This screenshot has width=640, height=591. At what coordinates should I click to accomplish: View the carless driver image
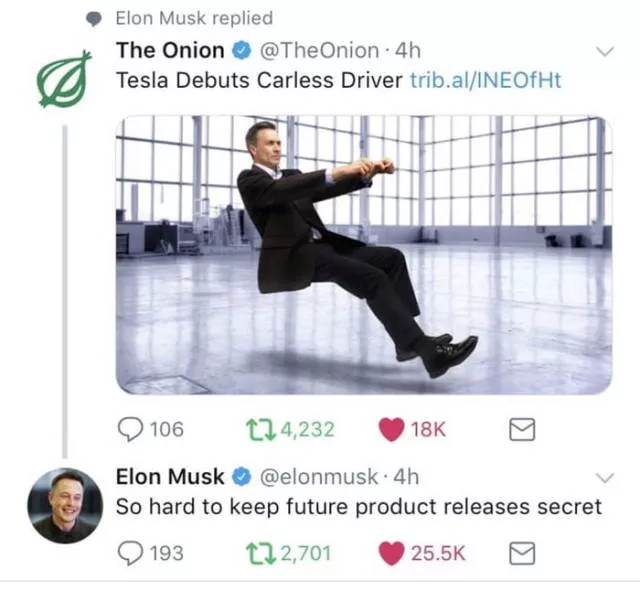coord(364,255)
